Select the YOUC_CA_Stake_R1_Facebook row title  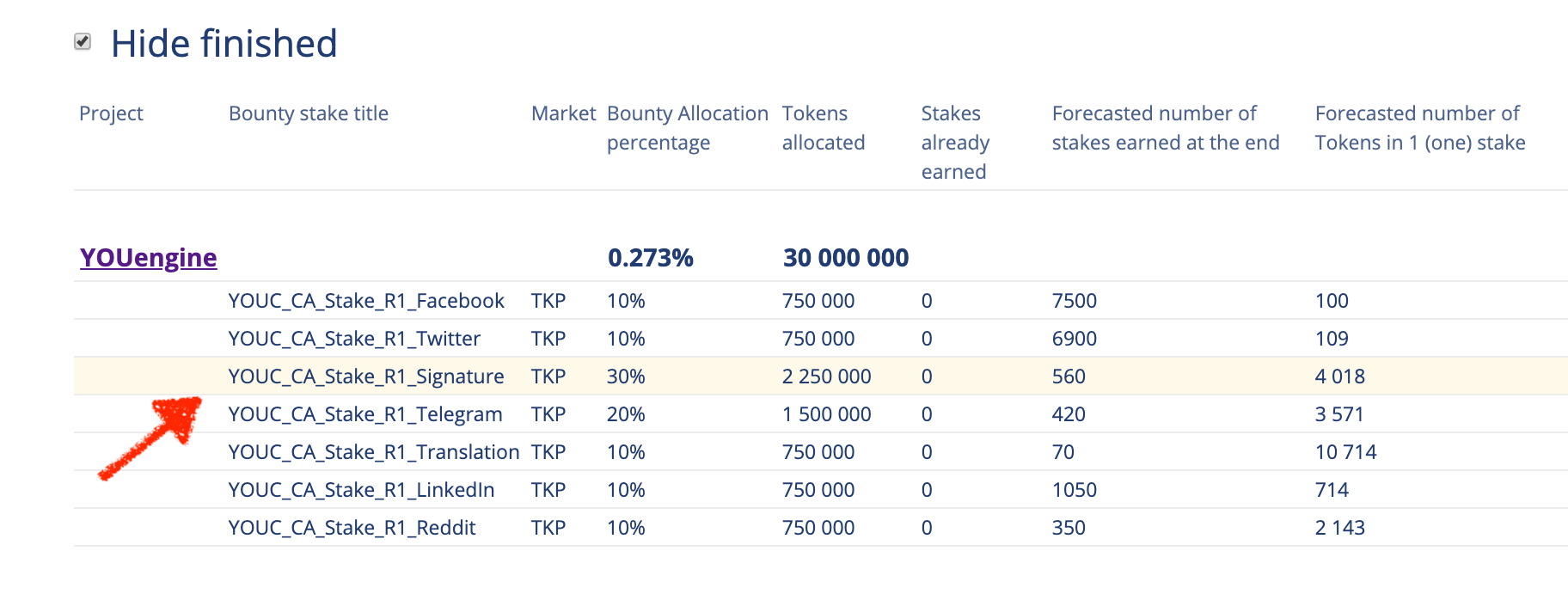(x=365, y=301)
